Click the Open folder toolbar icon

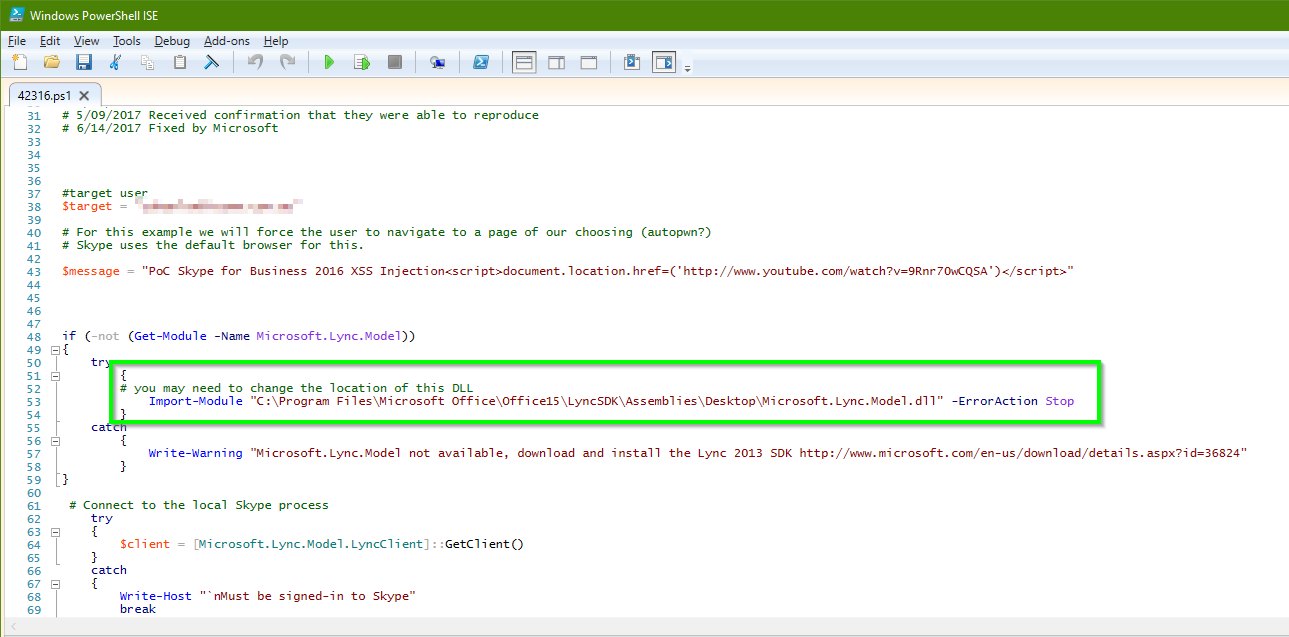[x=52, y=62]
